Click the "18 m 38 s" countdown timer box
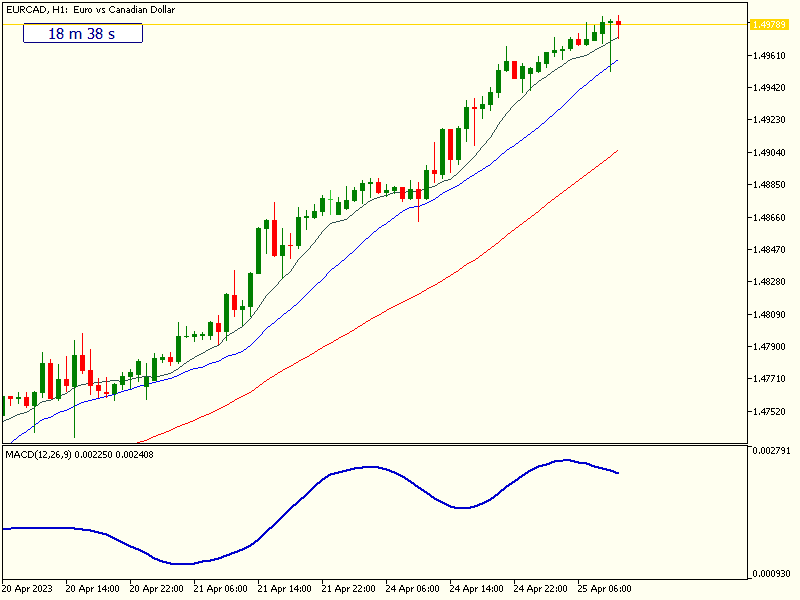The height and width of the screenshot is (600, 800). tap(82, 34)
